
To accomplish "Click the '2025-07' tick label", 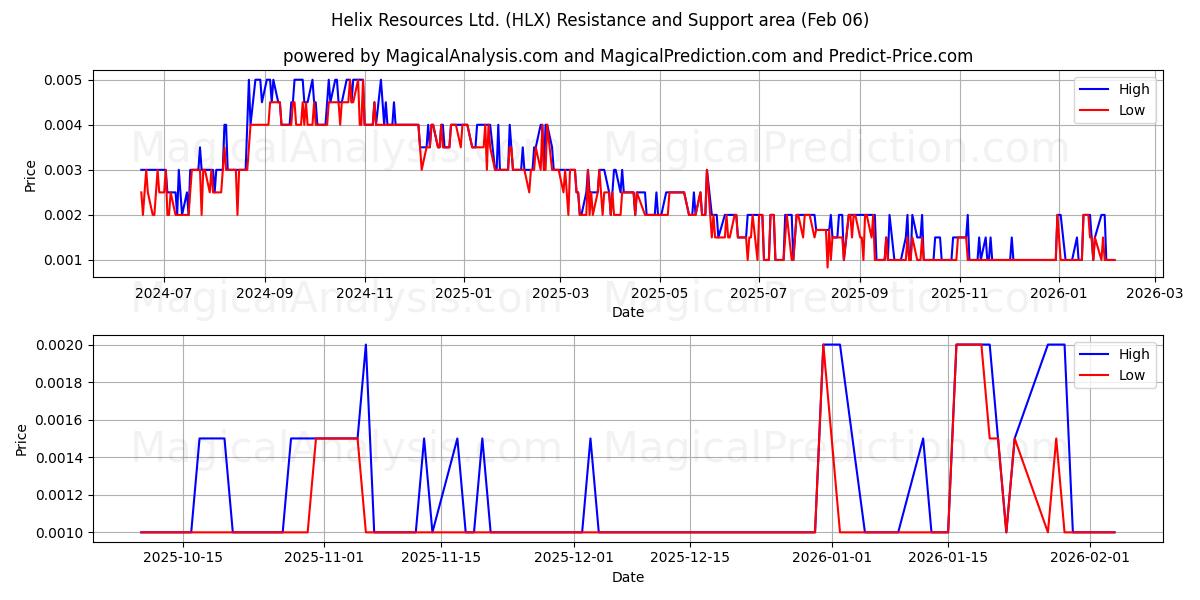I will click(760, 294).
